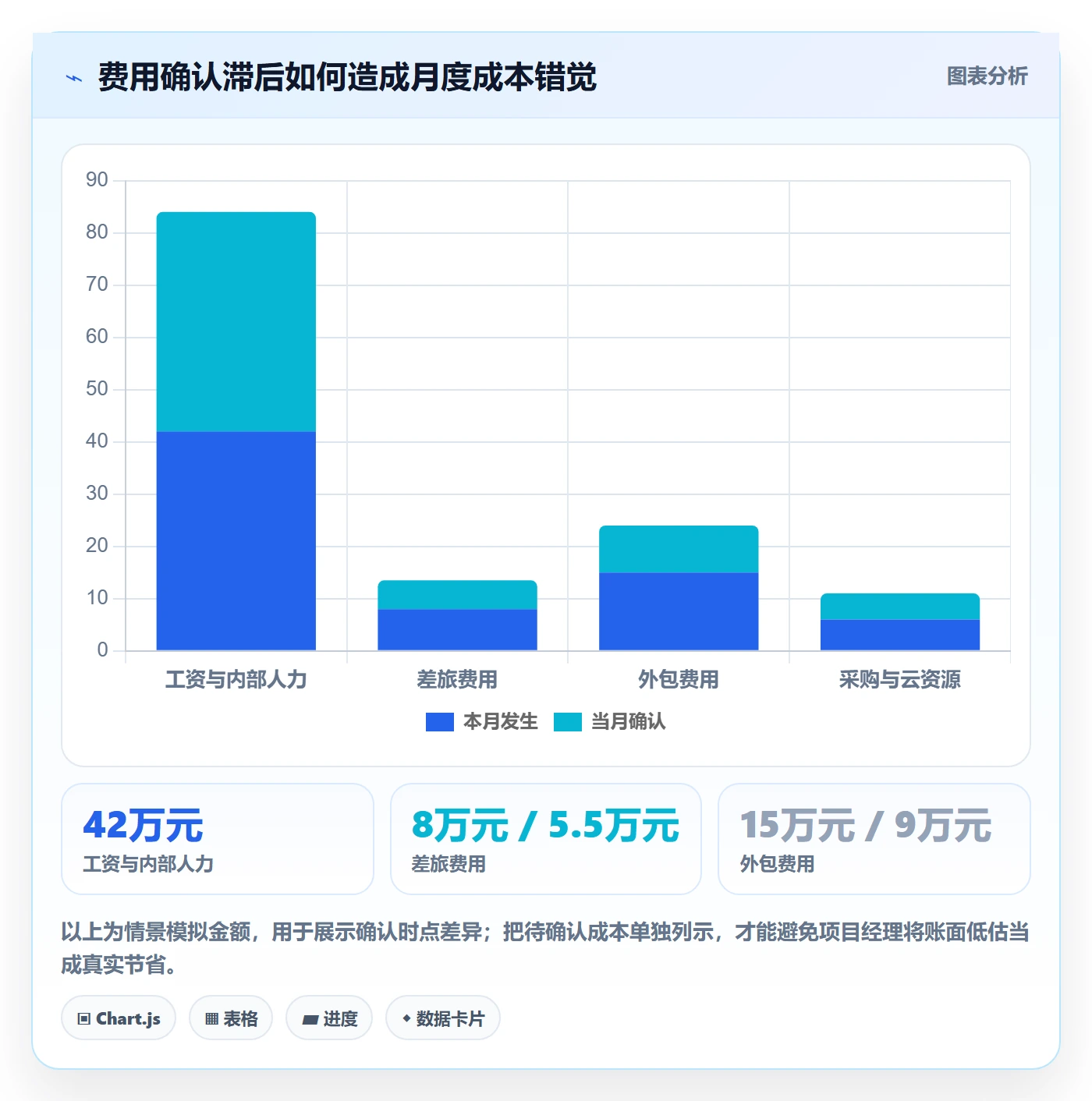Click the 工资与内部人力 x-axis label
This screenshot has height=1101, width=1092.
(x=236, y=680)
